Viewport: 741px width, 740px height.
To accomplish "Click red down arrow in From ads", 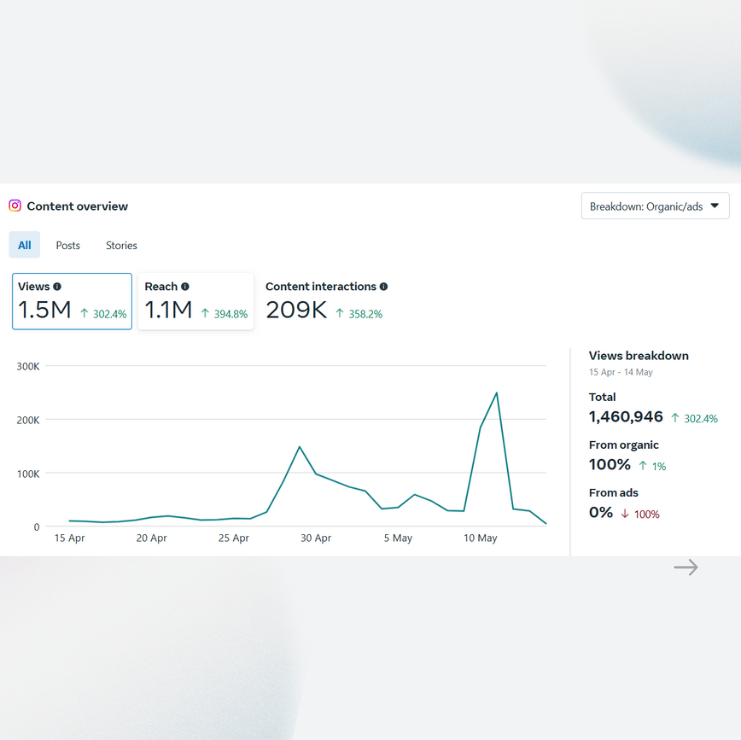I will pos(625,514).
